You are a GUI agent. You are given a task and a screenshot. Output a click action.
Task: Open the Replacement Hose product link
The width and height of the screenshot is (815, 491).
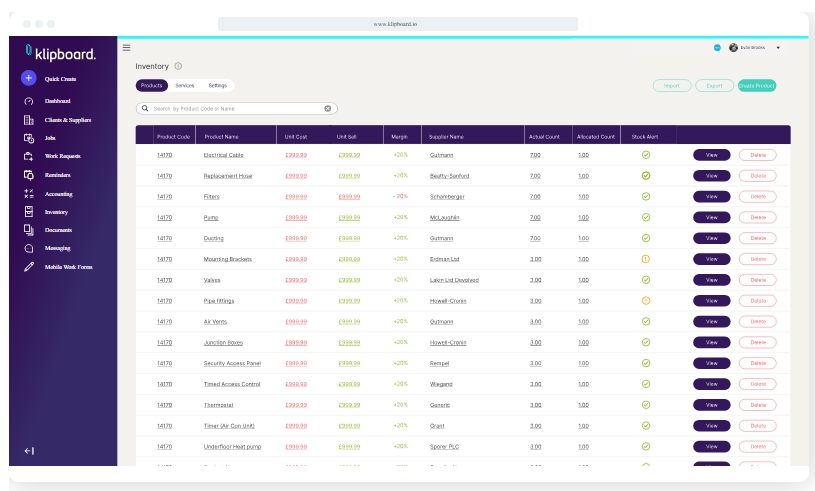227,176
